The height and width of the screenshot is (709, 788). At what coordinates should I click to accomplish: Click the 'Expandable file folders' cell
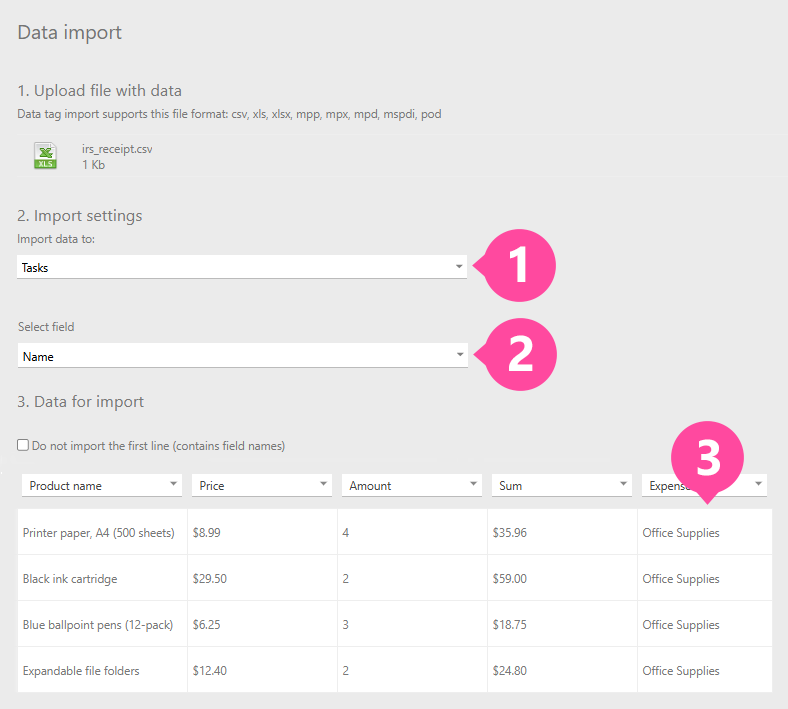coord(81,671)
